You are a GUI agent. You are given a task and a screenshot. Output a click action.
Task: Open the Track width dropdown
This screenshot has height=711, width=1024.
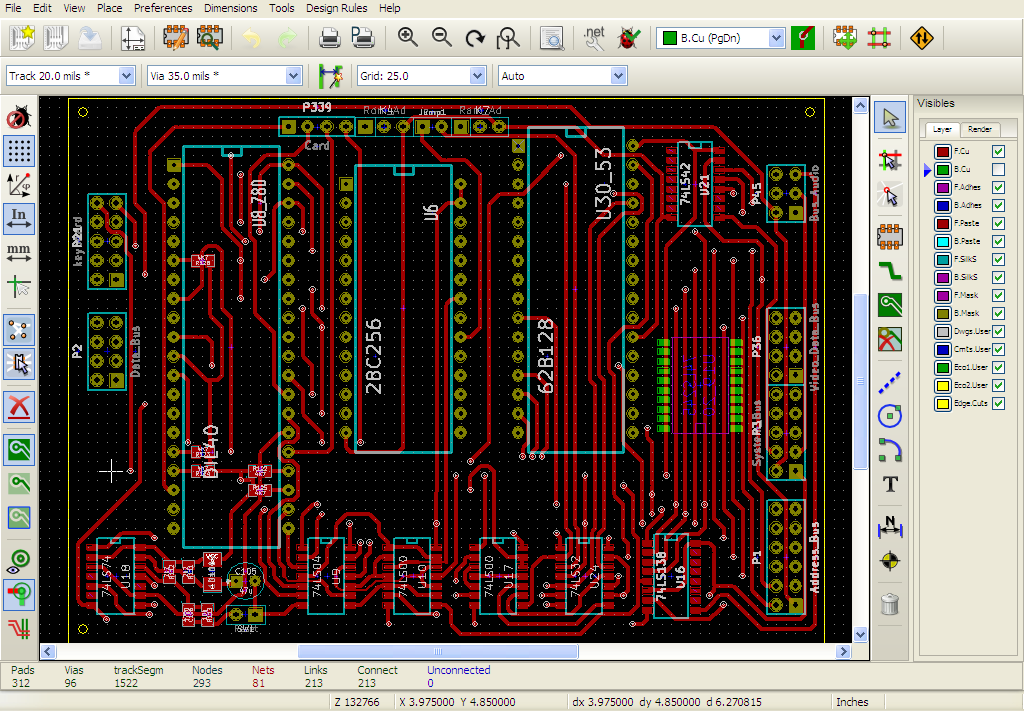126,76
